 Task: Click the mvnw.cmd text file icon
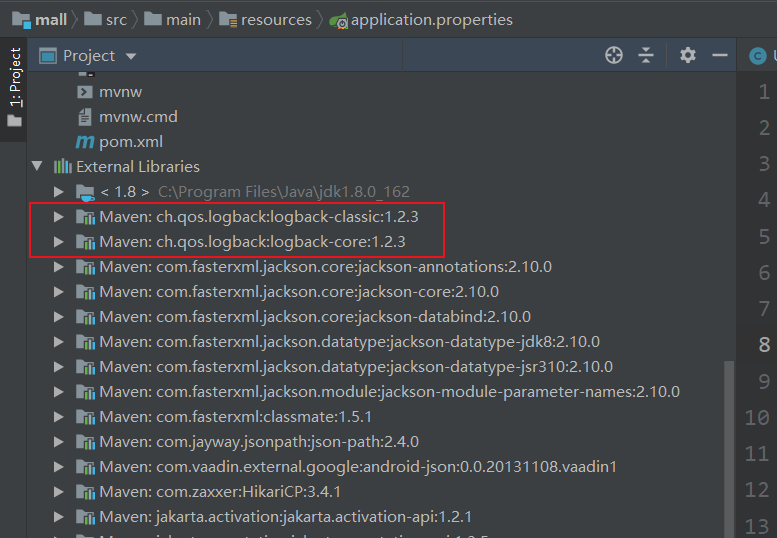tap(85, 117)
